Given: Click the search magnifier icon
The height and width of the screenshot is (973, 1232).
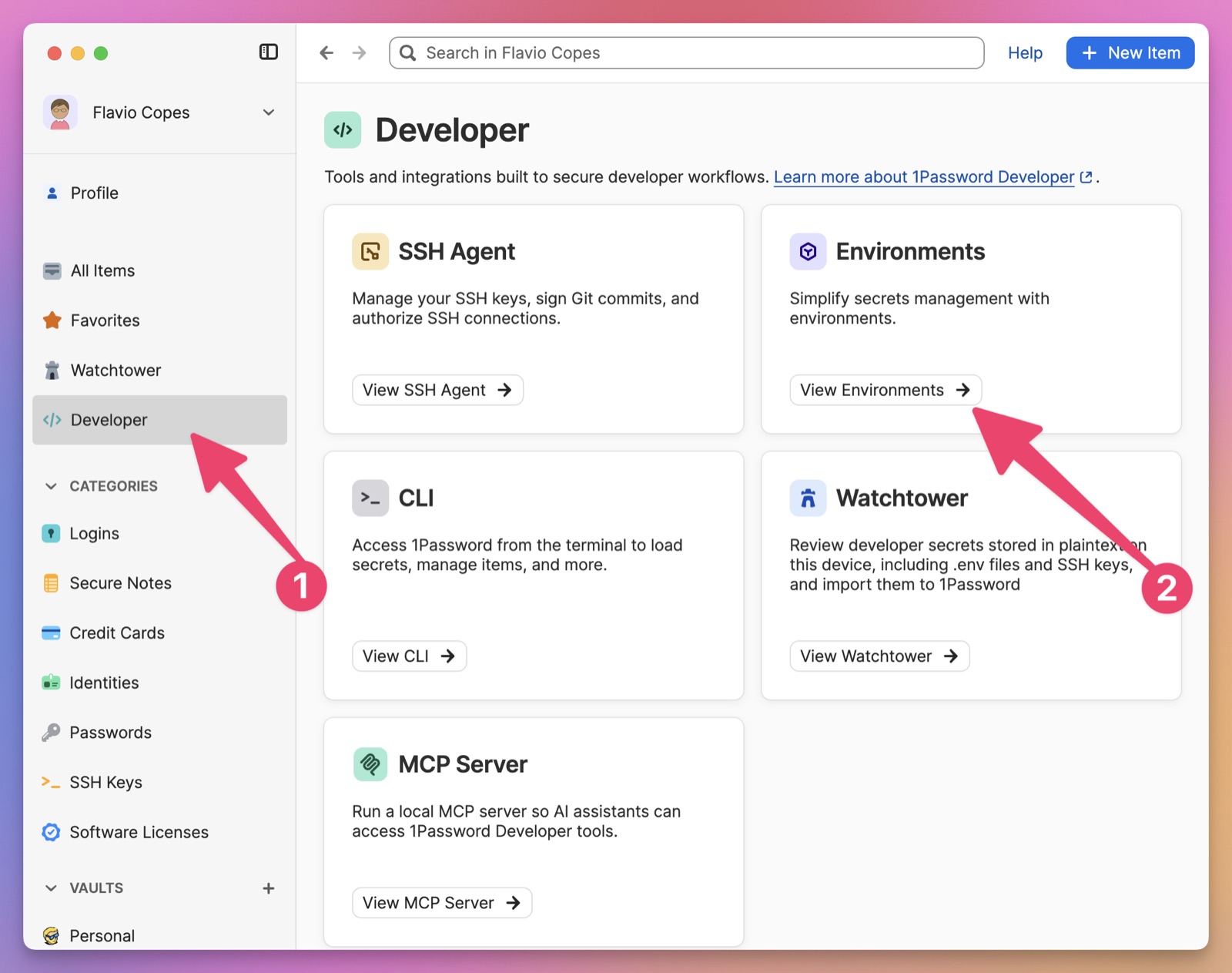Looking at the screenshot, I should pyautogui.click(x=408, y=52).
